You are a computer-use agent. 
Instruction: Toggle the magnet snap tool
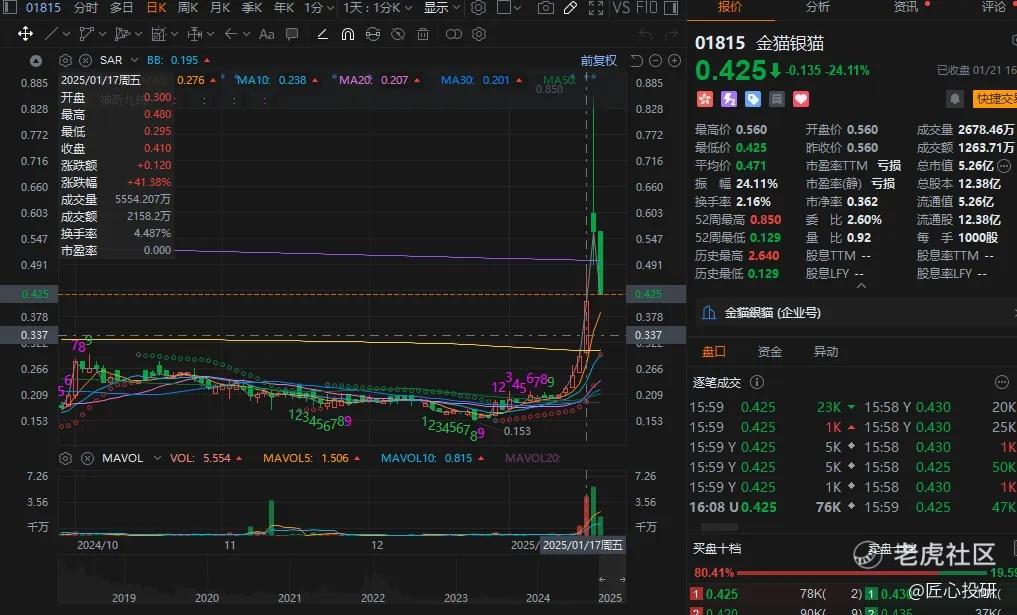click(348, 34)
